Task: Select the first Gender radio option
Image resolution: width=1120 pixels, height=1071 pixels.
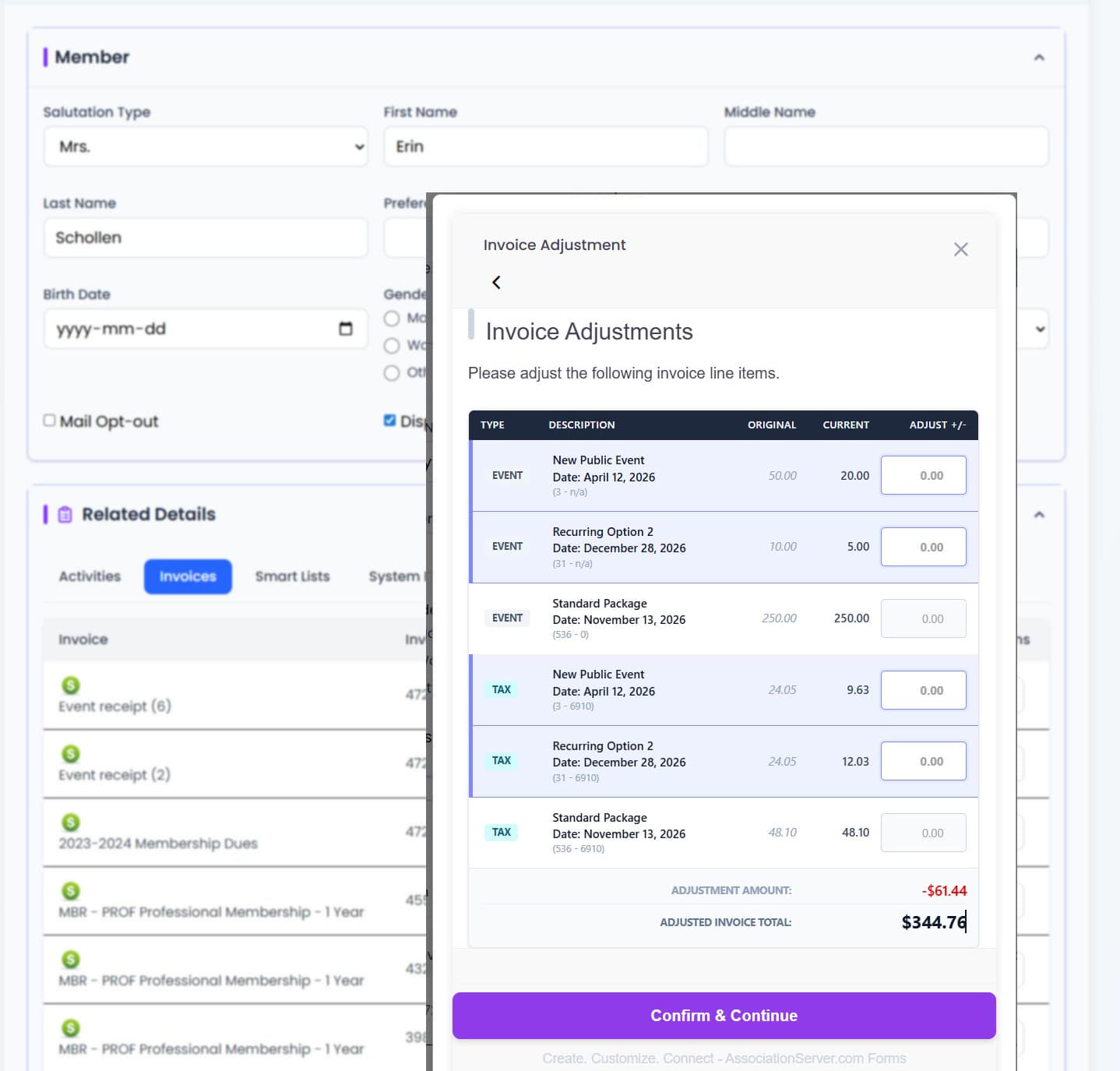Action: click(392, 319)
